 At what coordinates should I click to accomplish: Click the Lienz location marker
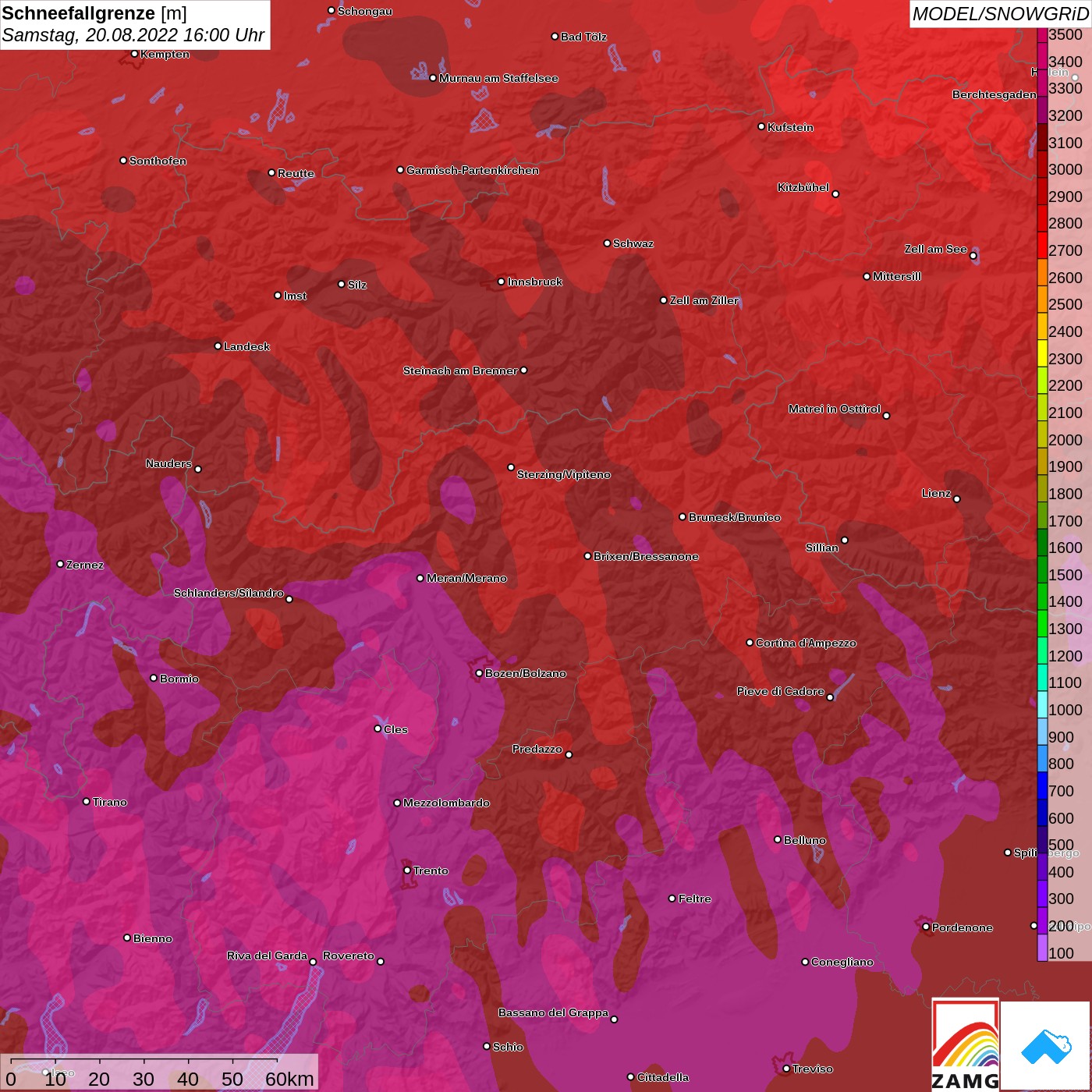957,499
